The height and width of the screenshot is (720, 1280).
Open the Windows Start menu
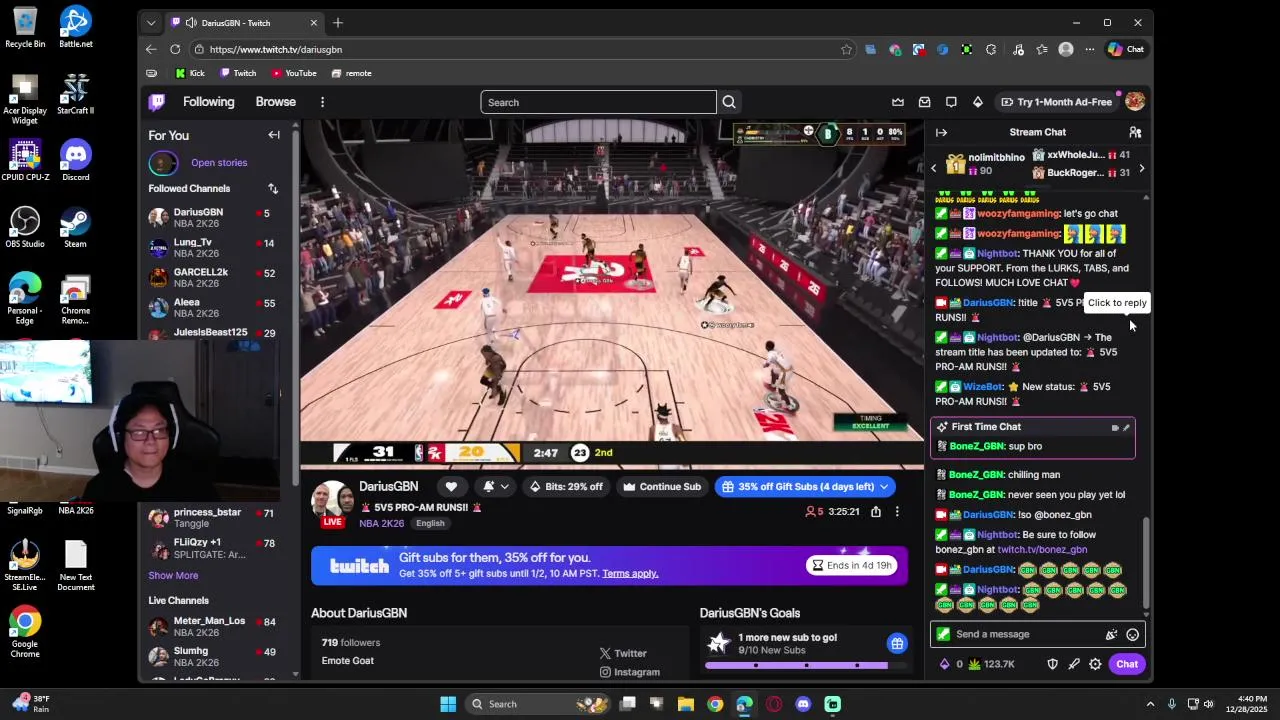pyautogui.click(x=448, y=704)
